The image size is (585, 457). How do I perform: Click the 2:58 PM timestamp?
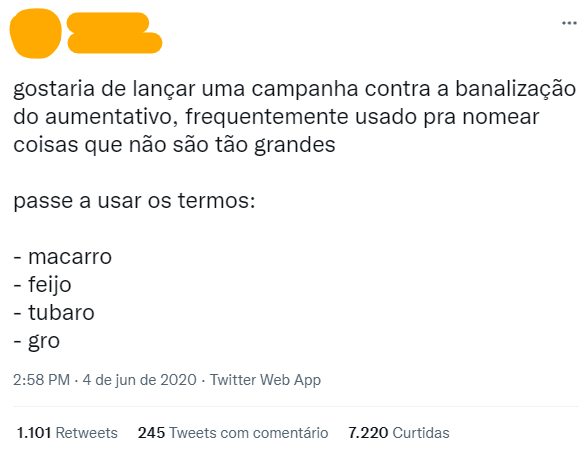pos(41,380)
